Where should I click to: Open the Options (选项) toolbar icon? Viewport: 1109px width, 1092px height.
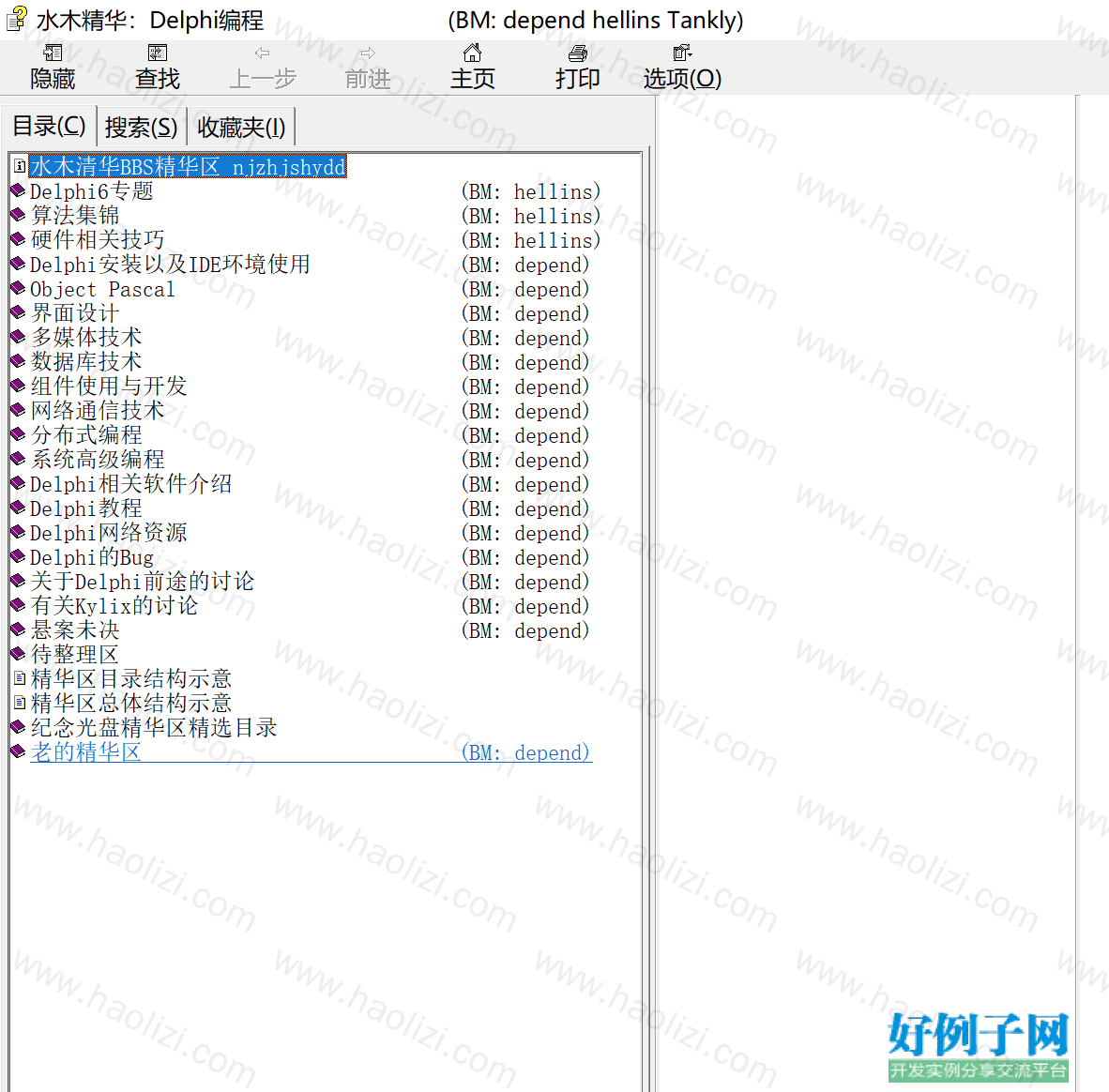(682, 53)
